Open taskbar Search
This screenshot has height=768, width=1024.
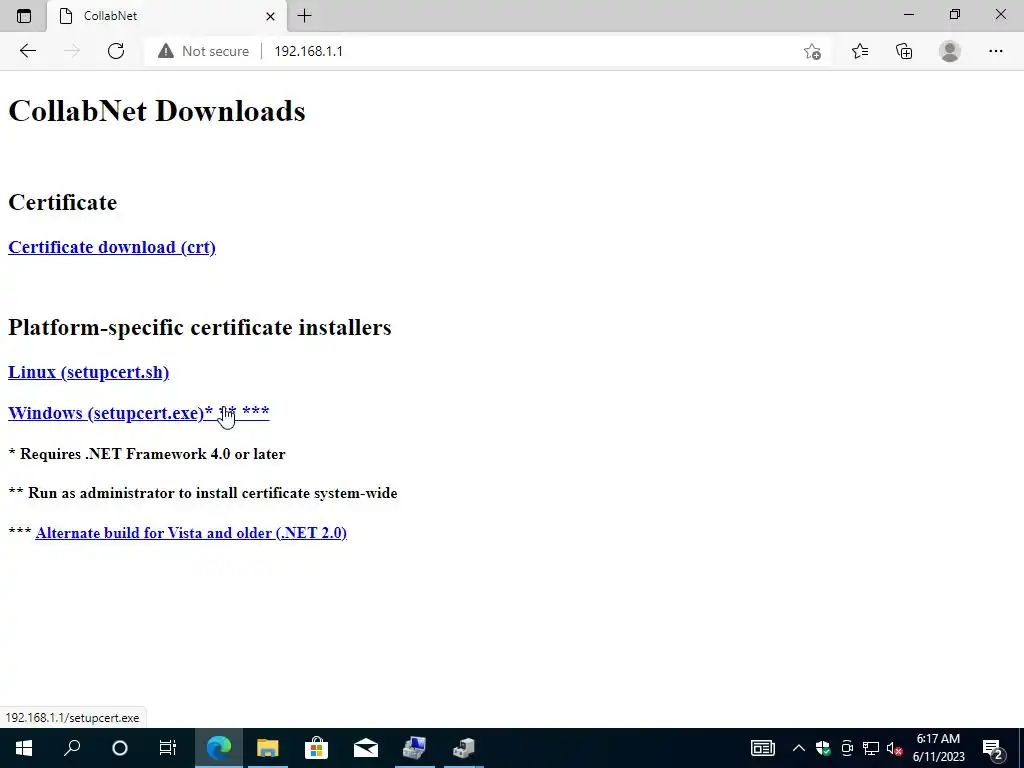coord(72,748)
